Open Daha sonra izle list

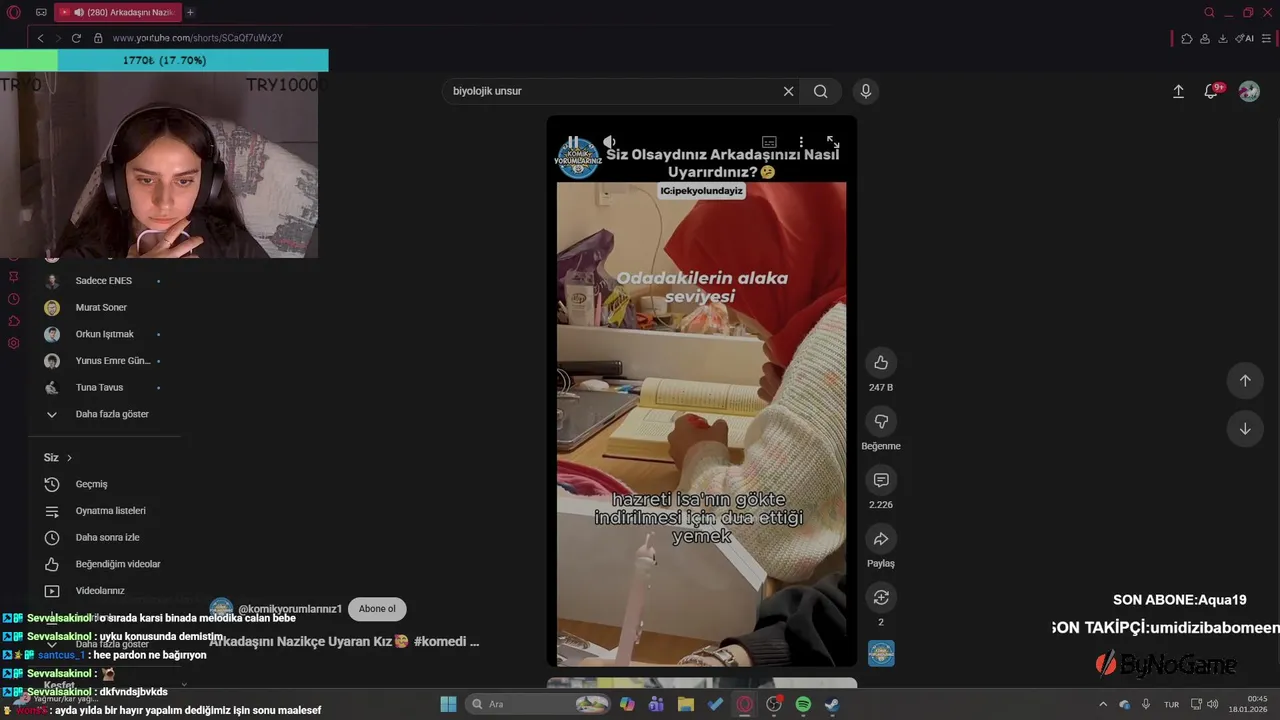click(x=107, y=537)
